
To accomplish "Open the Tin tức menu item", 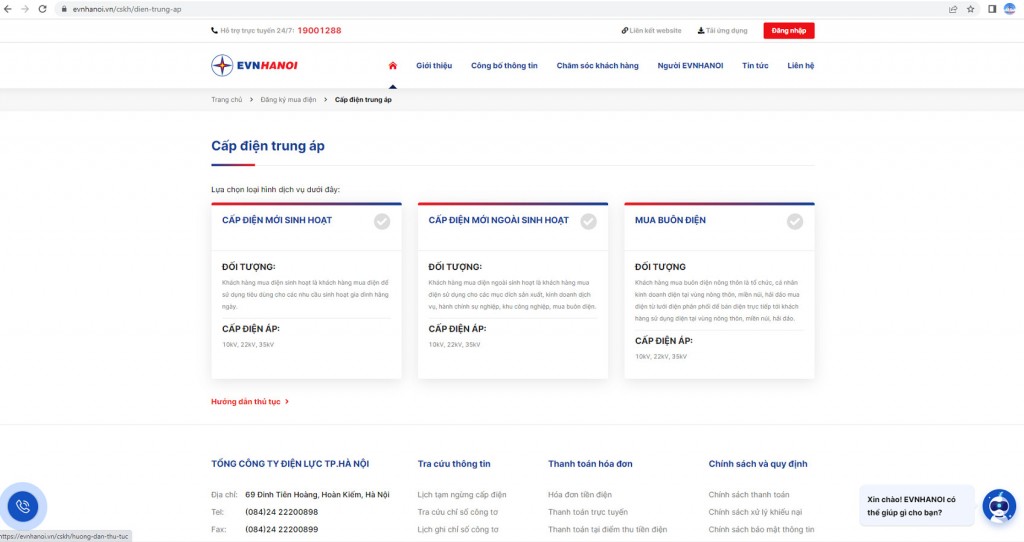I will coord(755,65).
